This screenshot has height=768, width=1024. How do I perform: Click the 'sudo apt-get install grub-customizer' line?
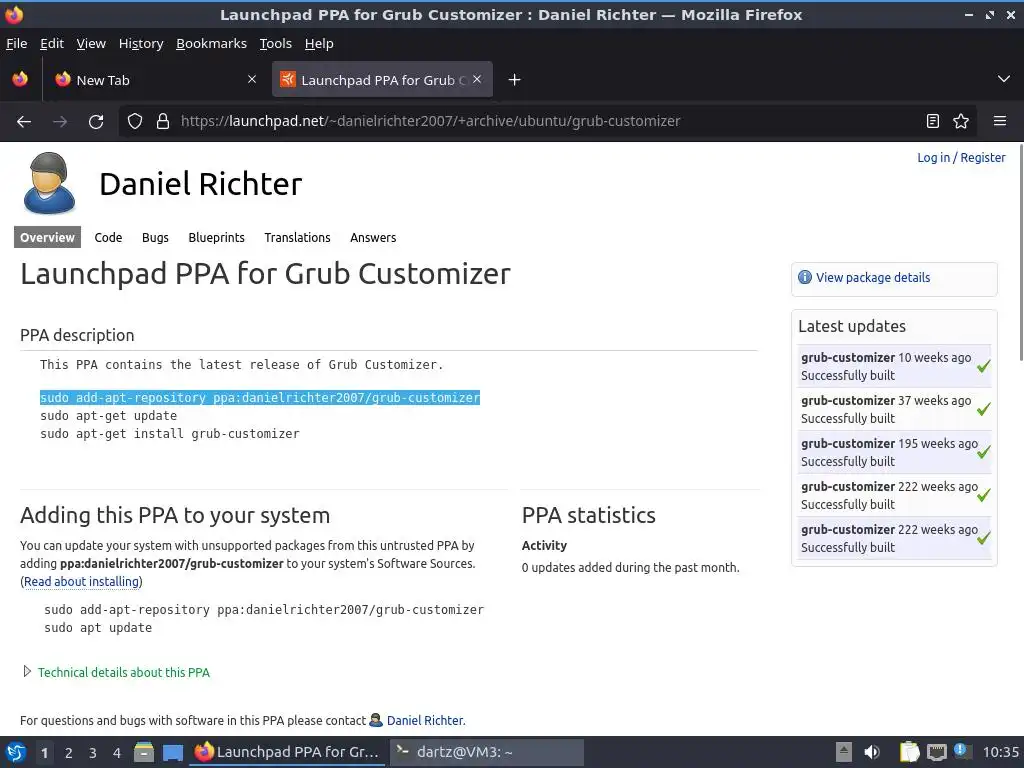[170, 434]
